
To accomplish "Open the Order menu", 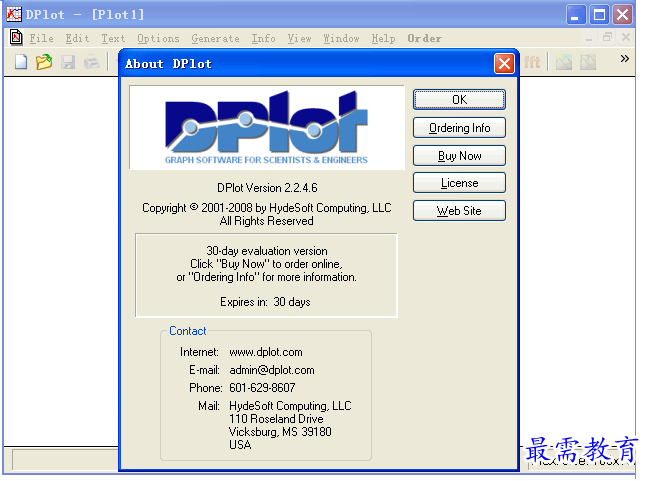I will pos(425,38).
